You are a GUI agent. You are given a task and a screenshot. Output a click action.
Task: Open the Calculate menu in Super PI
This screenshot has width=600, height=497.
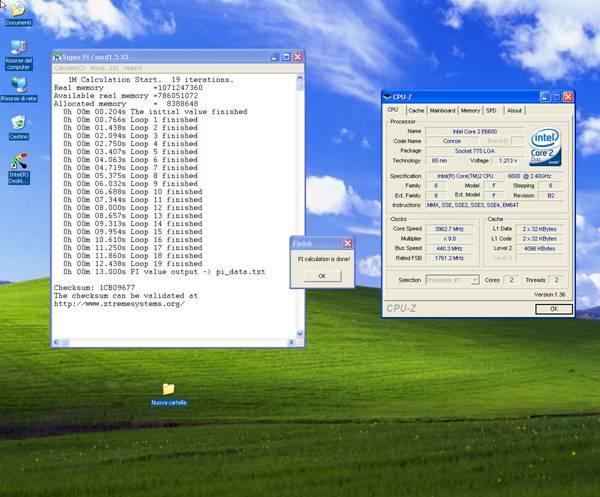[69, 68]
